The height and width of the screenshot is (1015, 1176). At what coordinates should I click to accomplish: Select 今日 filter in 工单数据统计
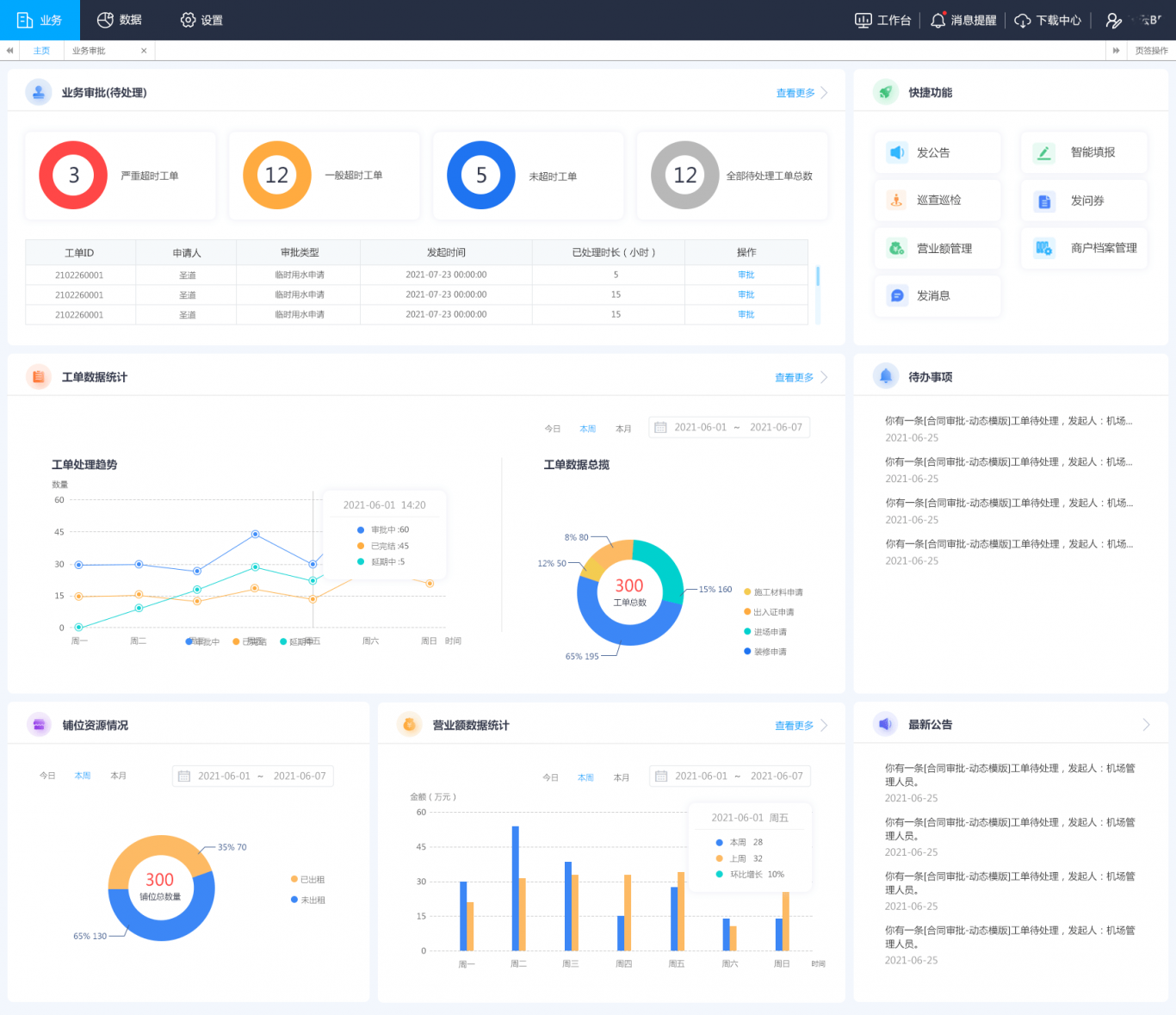pyautogui.click(x=553, y=429)
